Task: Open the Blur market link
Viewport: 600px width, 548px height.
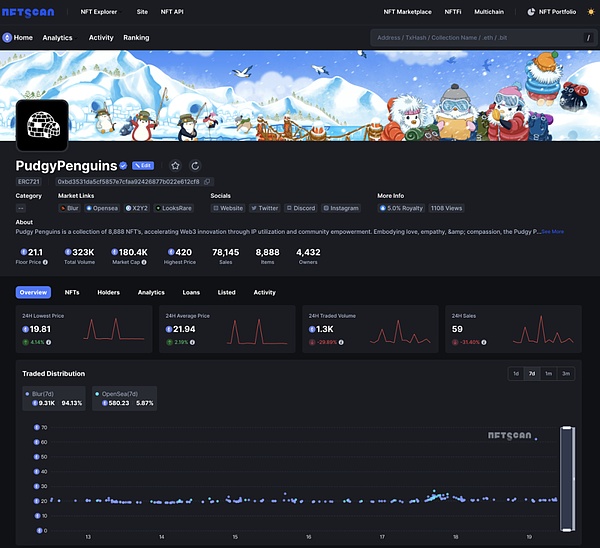Action: pyautogui.click(x=69, y=208)
